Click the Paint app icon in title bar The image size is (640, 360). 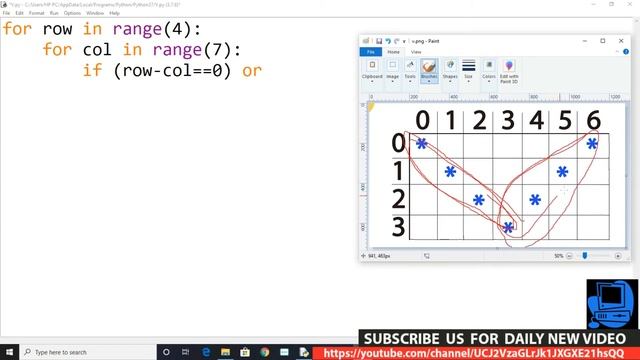[x=366, y=41]
